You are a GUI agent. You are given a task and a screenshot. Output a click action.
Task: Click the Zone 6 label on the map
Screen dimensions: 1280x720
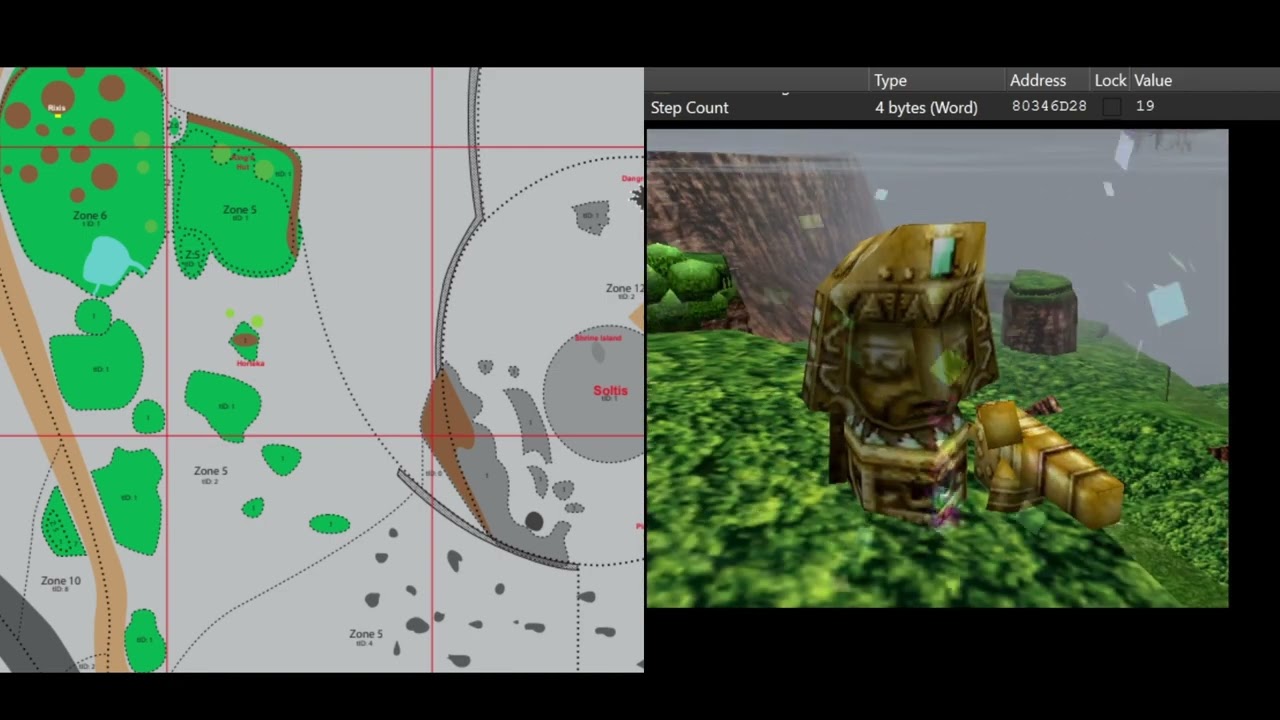[90, 215]
